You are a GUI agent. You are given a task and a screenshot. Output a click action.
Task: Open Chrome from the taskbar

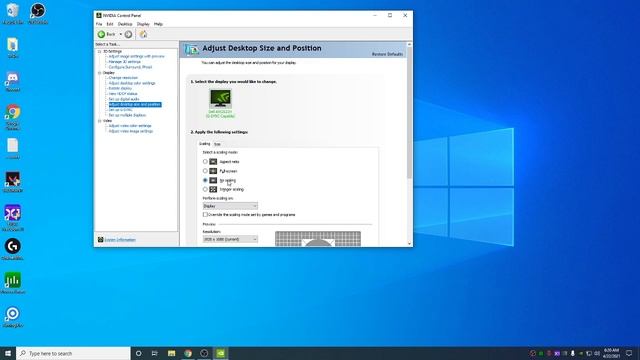[188, 353]
